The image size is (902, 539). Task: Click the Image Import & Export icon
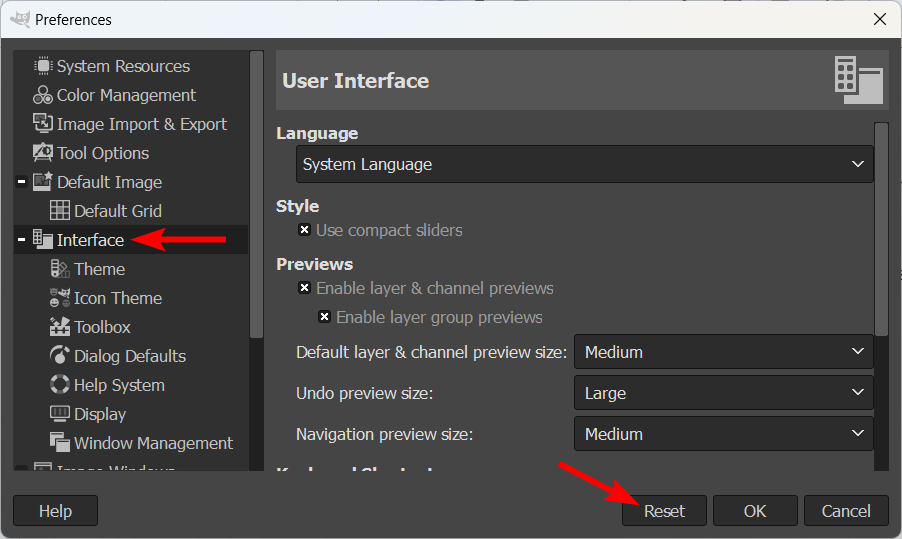click(x=42, y=124)
